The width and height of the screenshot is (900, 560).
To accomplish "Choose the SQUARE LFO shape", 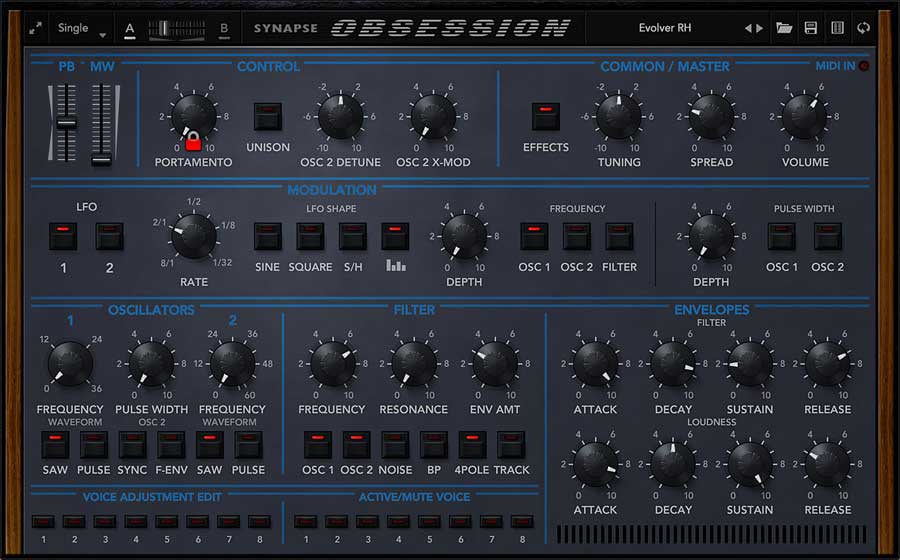I will (311, 236).
